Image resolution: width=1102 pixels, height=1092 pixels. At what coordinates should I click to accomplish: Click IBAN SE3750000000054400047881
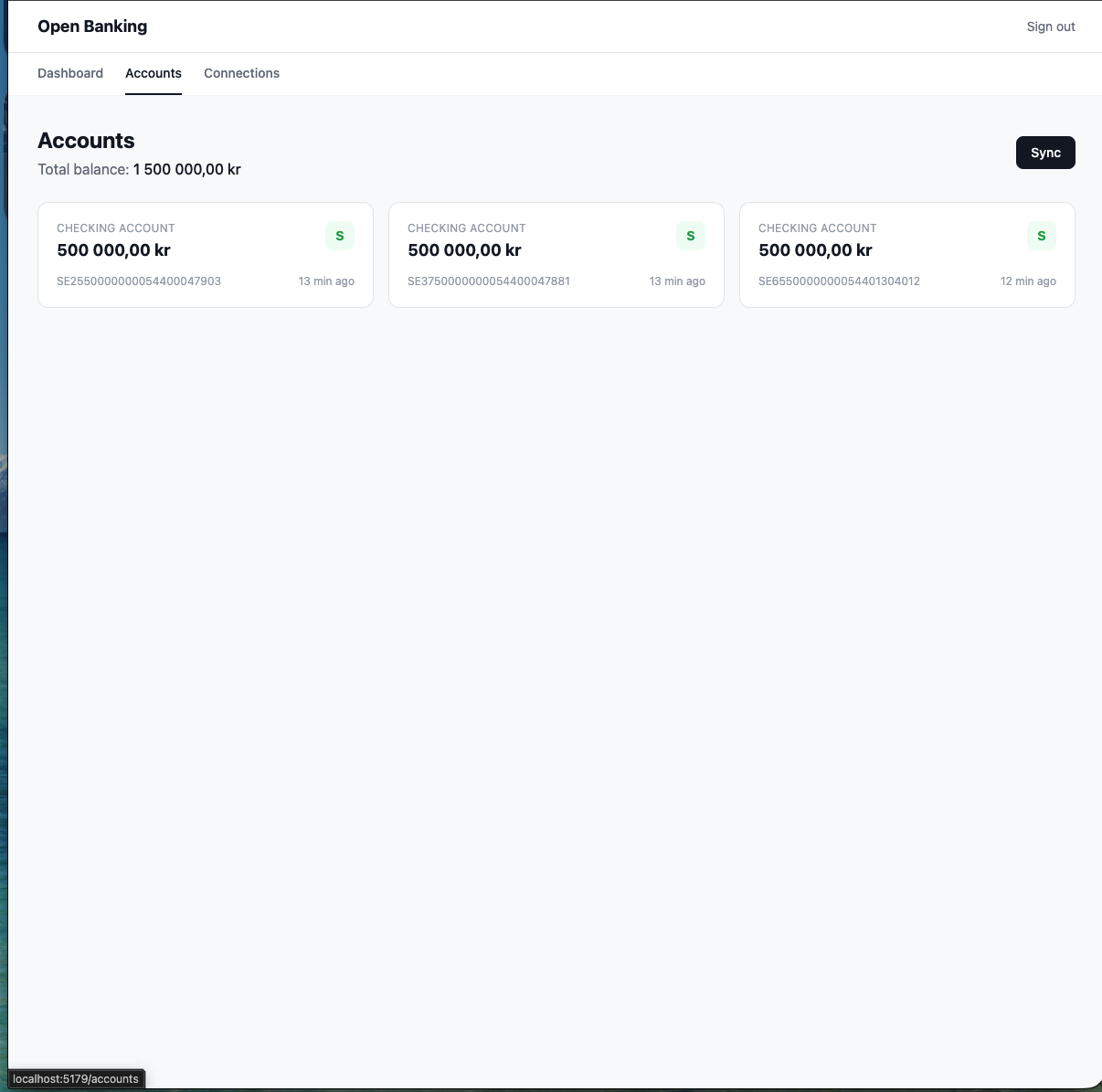click(489, 281)
